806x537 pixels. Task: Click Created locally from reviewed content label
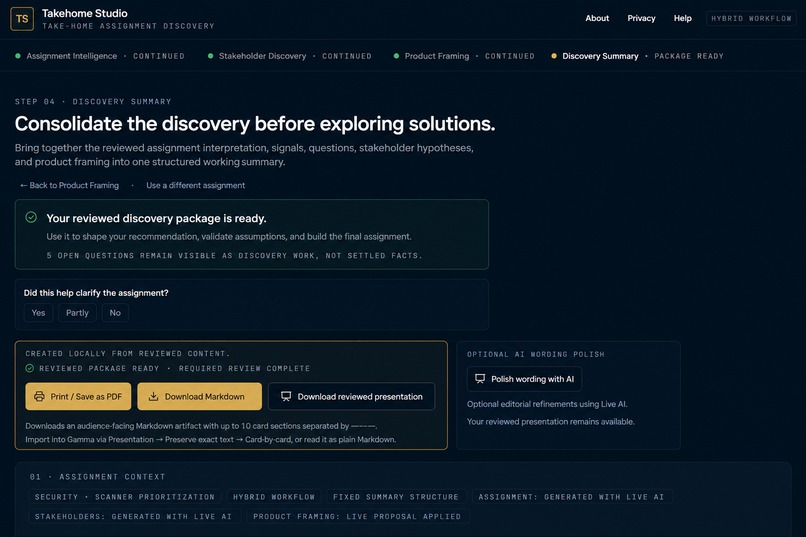click(128, 354)
